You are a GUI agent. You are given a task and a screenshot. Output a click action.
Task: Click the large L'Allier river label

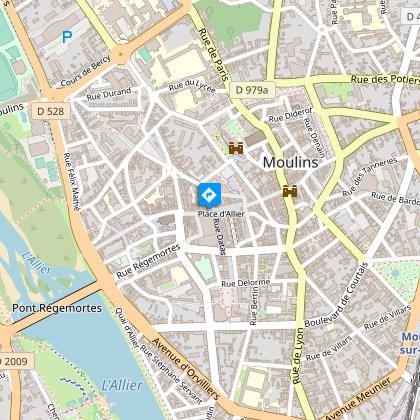122,385
